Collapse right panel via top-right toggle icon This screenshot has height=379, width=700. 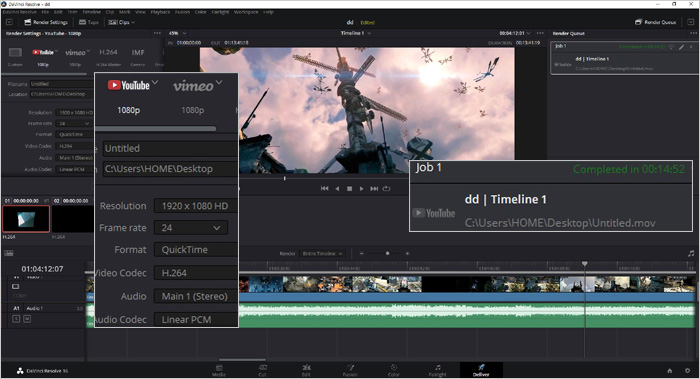[690, 22]
